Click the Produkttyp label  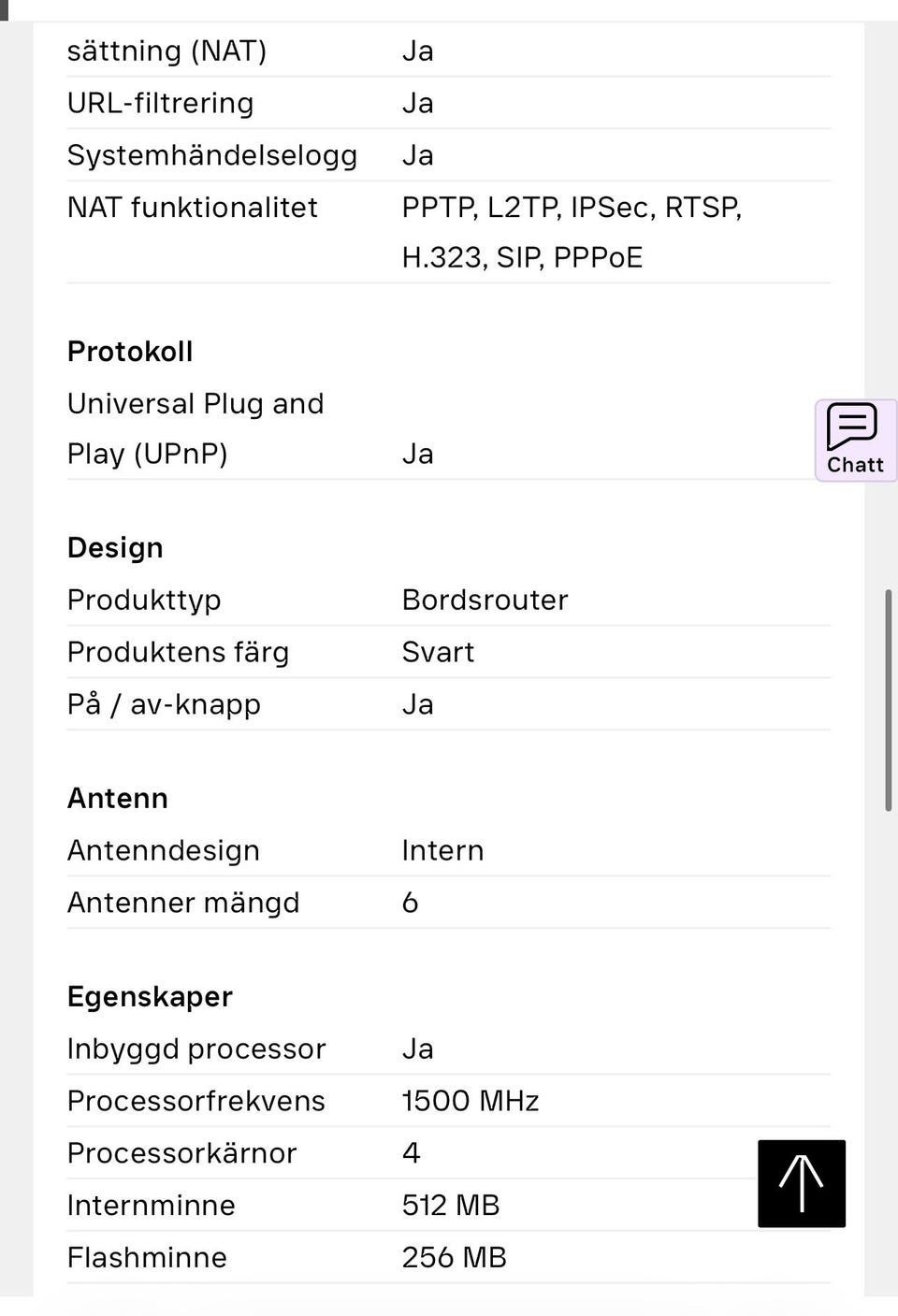tap(144, 600)
